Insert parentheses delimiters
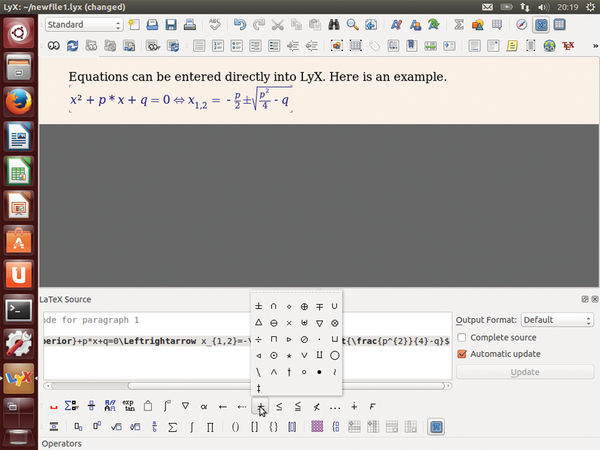This screenshot has height=450, width=600. tap(235, 427)
